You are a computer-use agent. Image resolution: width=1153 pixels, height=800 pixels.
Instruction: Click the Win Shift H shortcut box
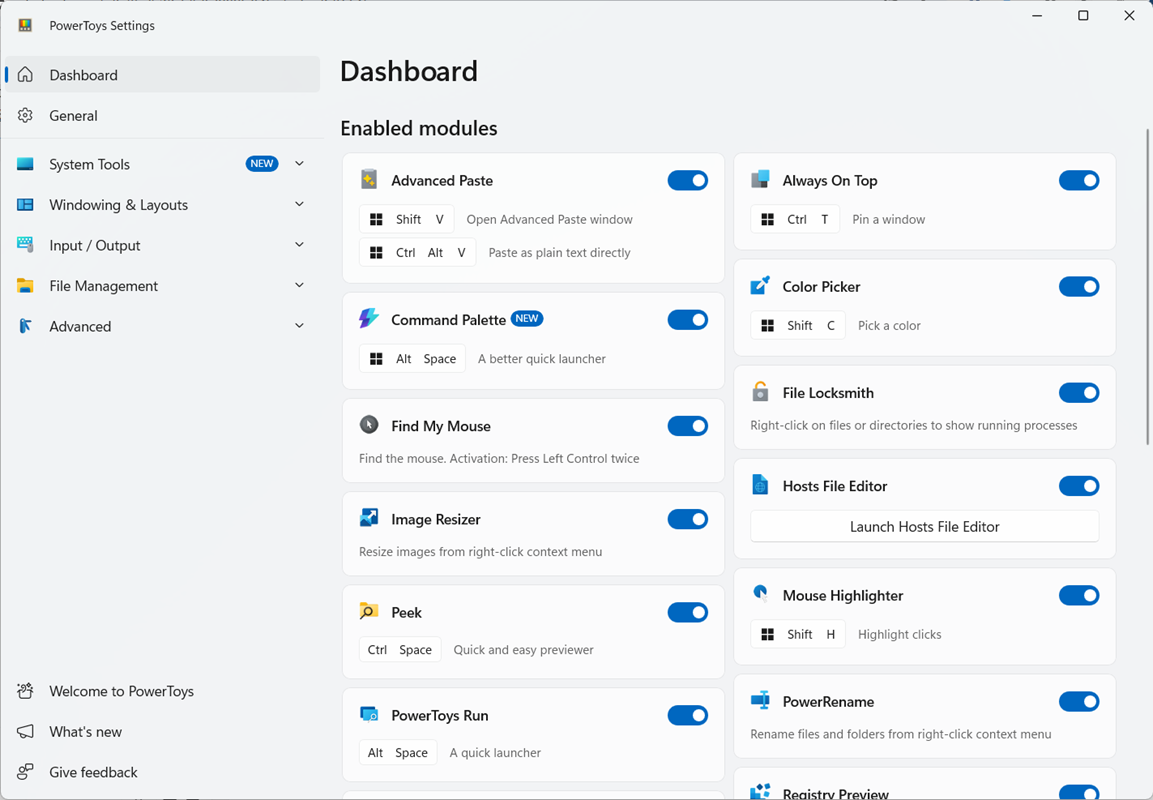[x=798, y=634]
